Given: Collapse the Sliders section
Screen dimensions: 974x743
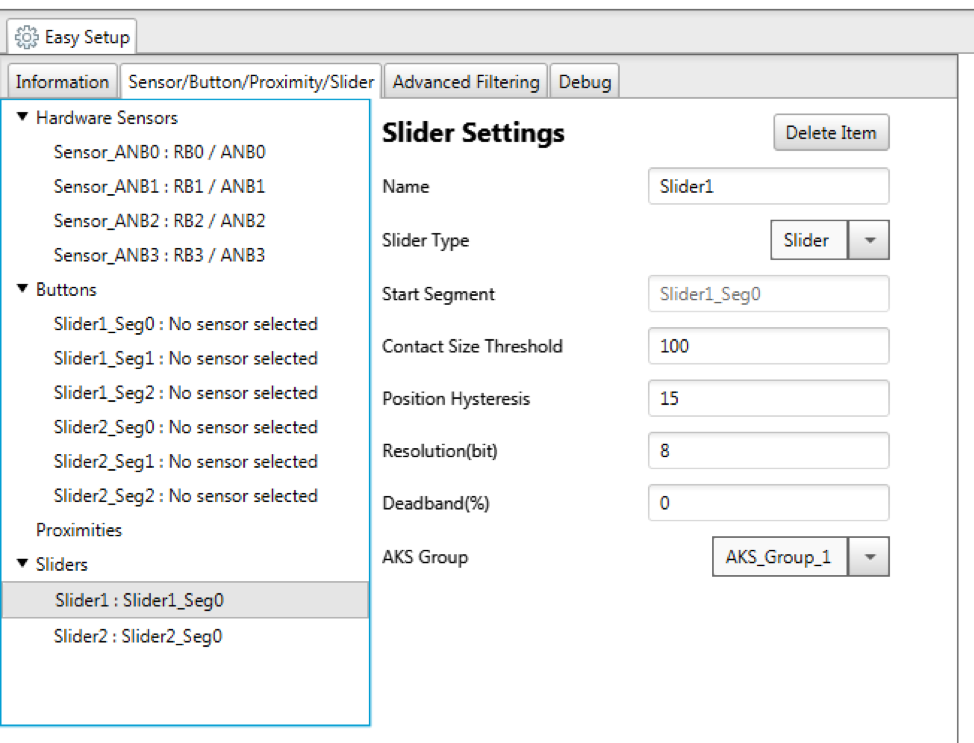Looking at the screenshot, I should click(22, 564).
